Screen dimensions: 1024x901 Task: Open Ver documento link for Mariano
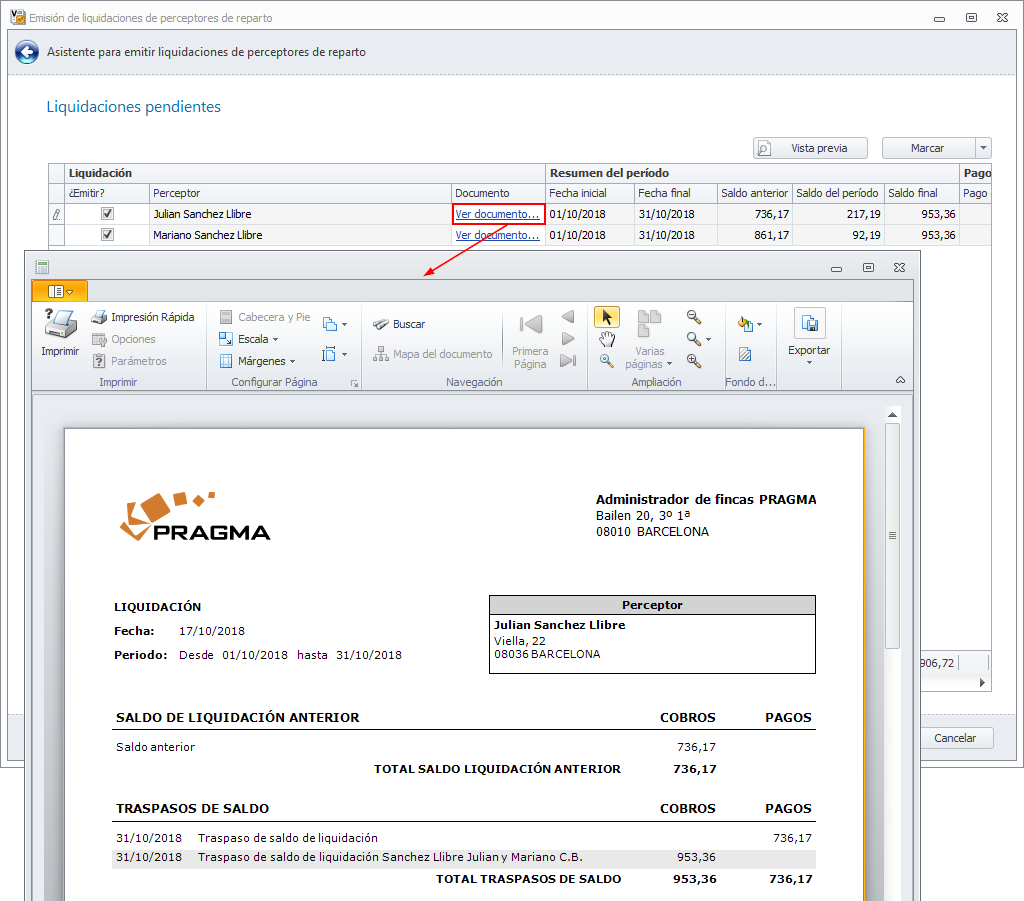(x=497, y=235)
